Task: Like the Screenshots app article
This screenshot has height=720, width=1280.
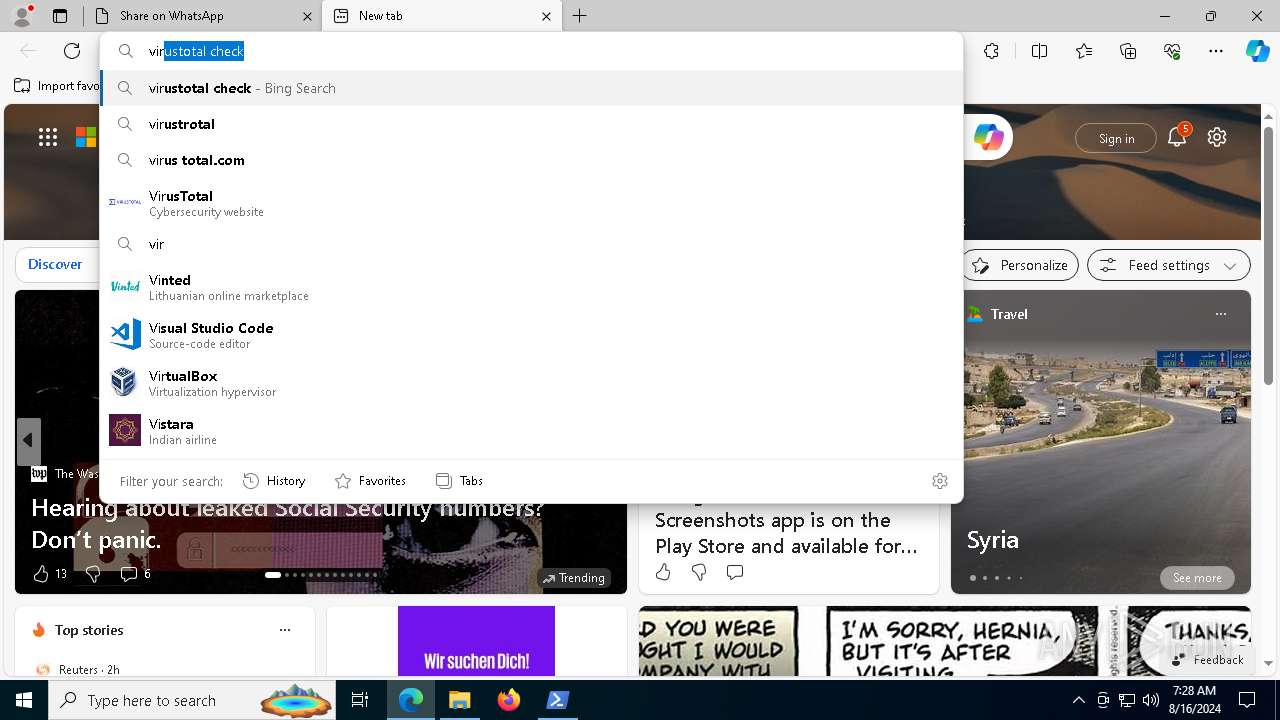Action: click(663, 572)
